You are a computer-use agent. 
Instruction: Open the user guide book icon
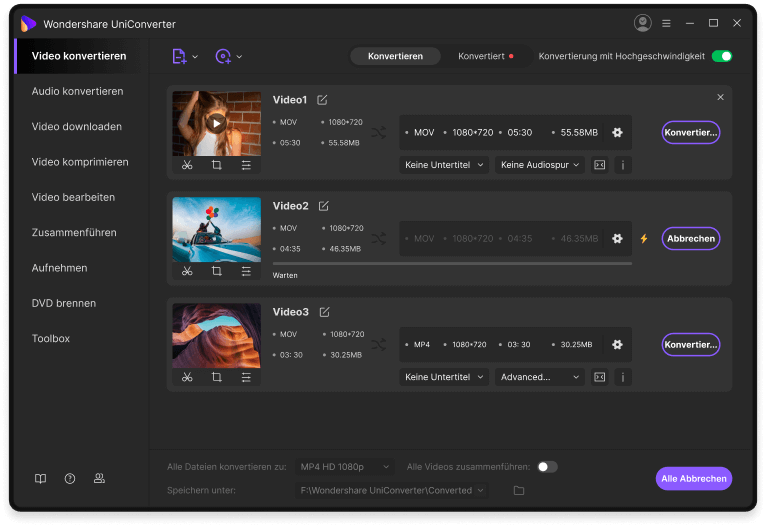pos(40,478)
